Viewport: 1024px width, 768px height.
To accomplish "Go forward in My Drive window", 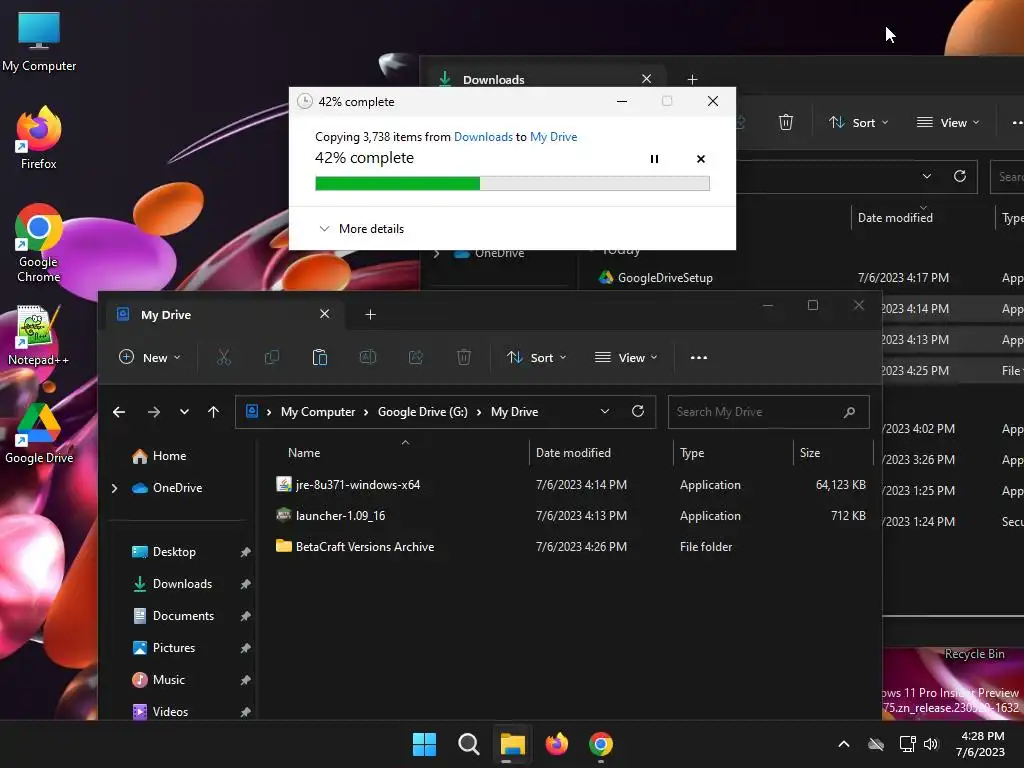I will 153,412.
